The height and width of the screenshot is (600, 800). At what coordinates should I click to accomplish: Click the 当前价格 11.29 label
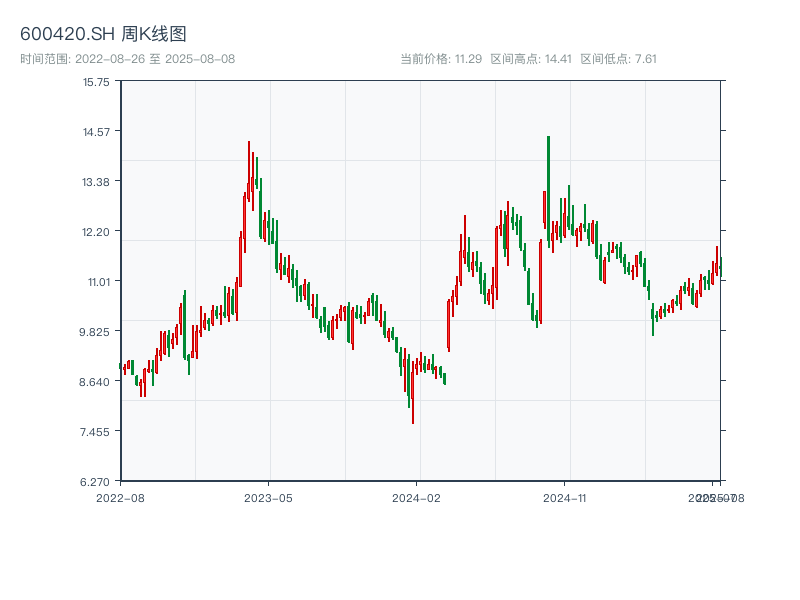tap(441, 59)
